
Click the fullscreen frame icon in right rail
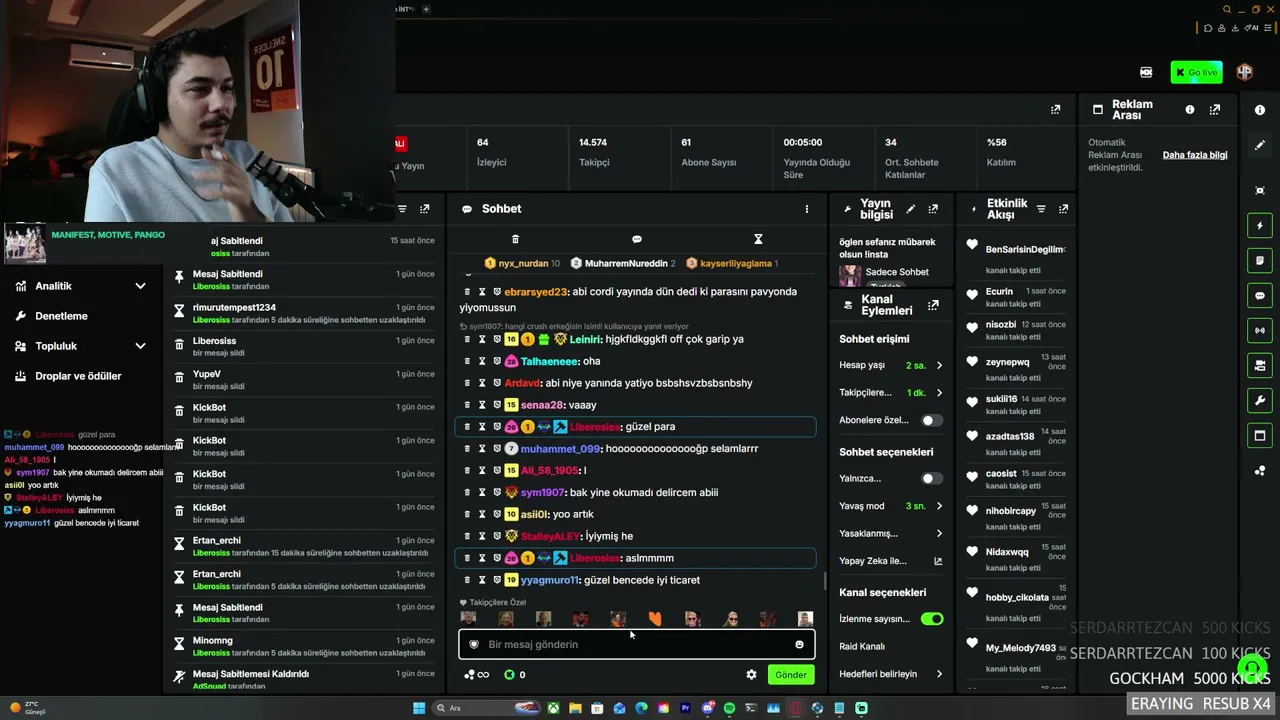[1260, 191]
